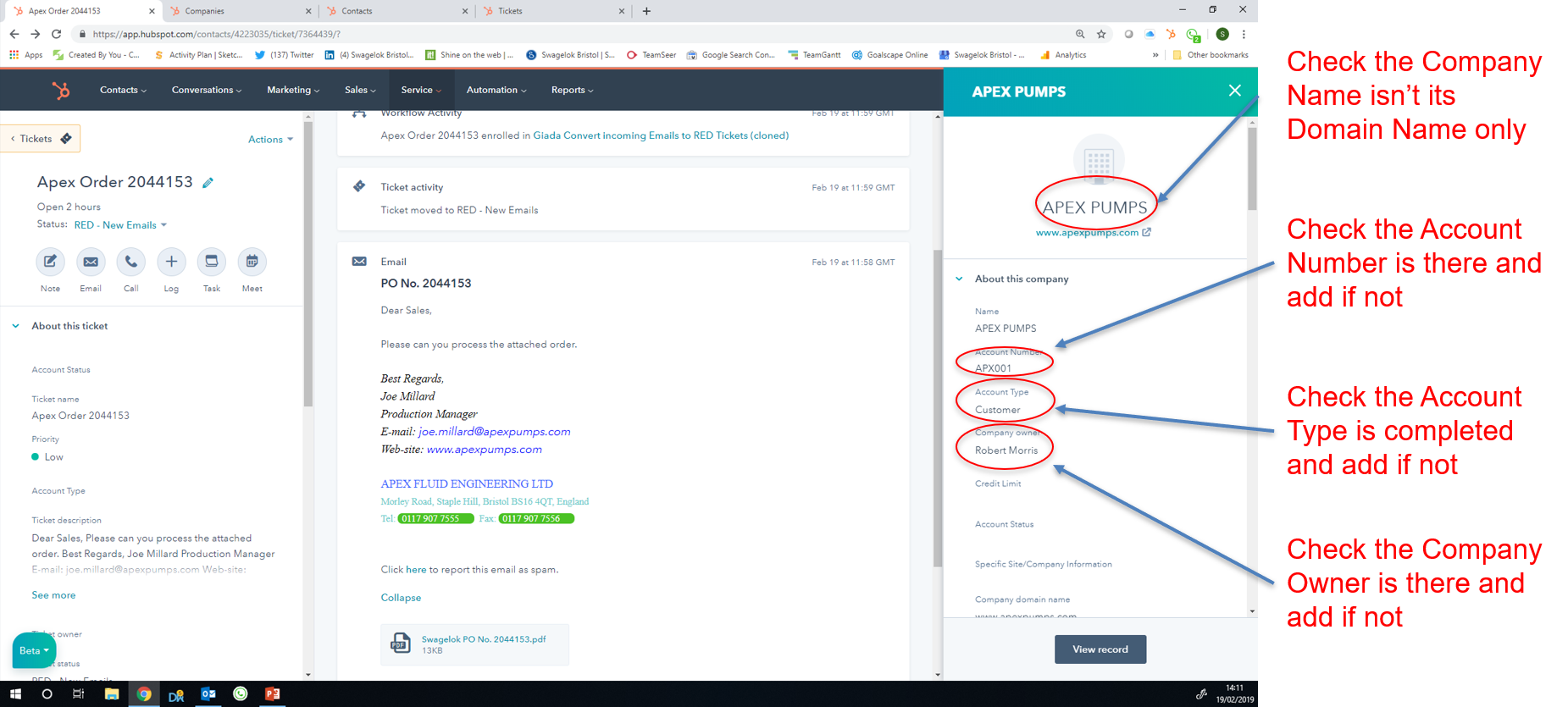Open joe.millard@apexpumps.com email link

point(495,432)
